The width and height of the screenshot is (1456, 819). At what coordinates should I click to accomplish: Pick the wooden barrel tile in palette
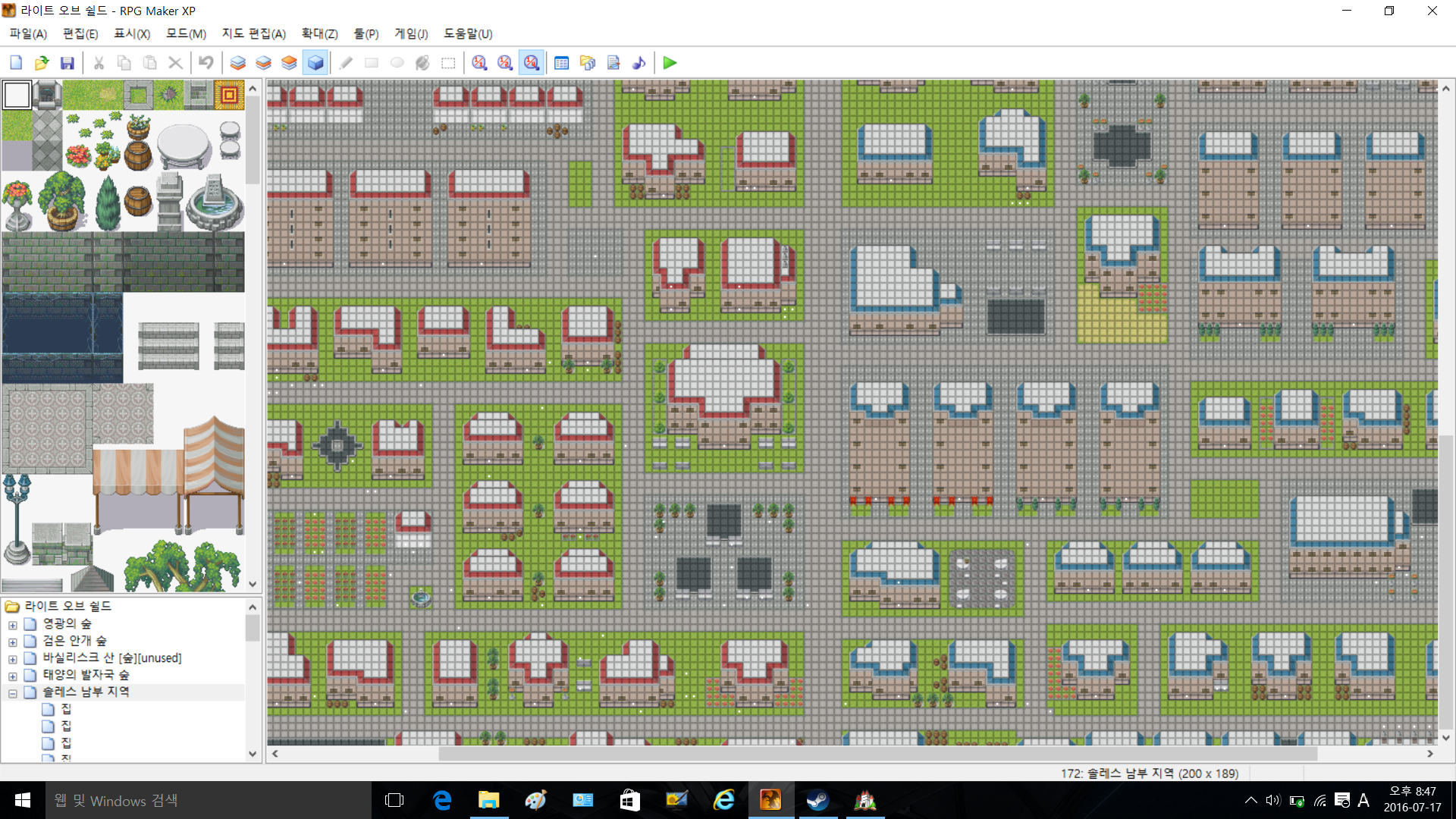pyautogui.click(x=138, y=202)
